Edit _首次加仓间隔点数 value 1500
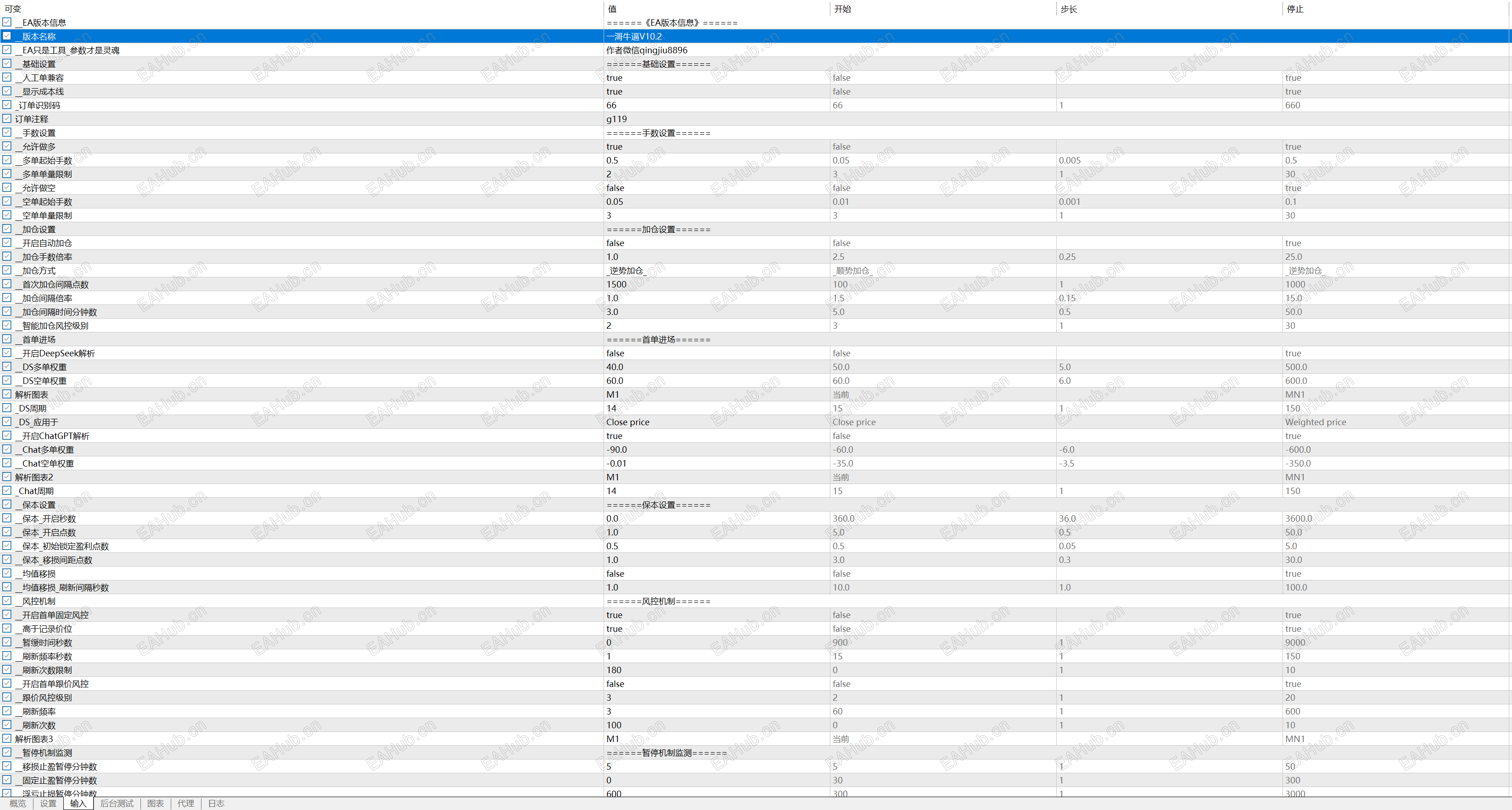The image size is (1512, 810). coord(616,284)
